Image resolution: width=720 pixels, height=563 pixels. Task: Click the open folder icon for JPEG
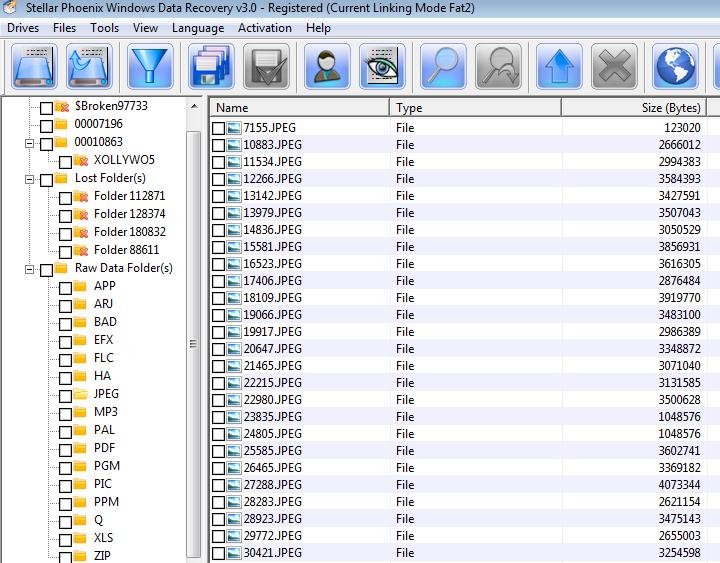pyautogui.click(x=81, y=394)
